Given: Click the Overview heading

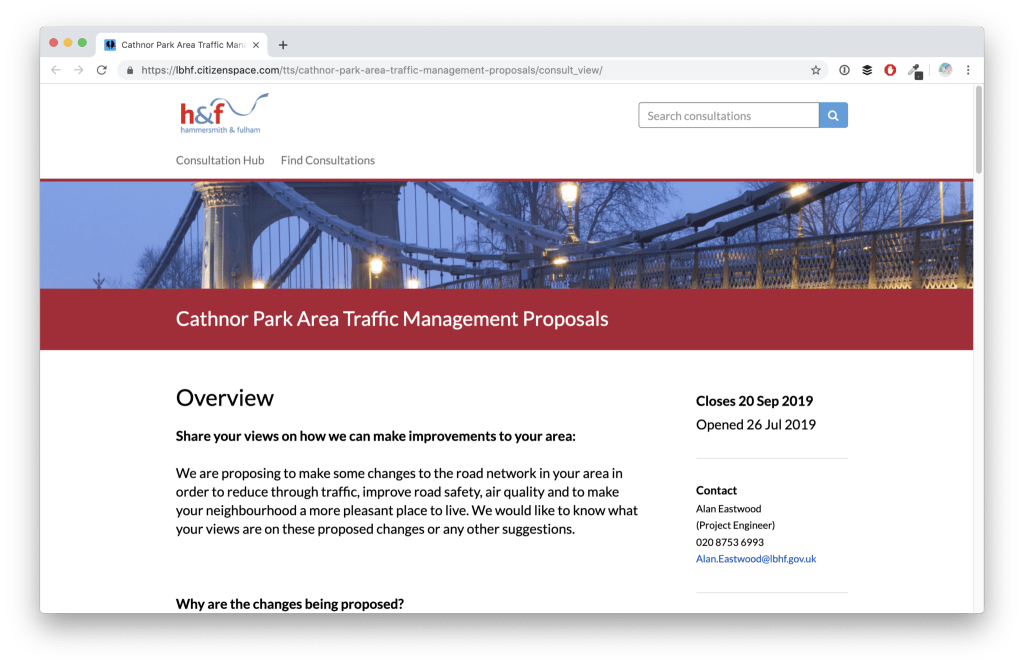Looking at the screenshot, I should click(x=225, y=398).
